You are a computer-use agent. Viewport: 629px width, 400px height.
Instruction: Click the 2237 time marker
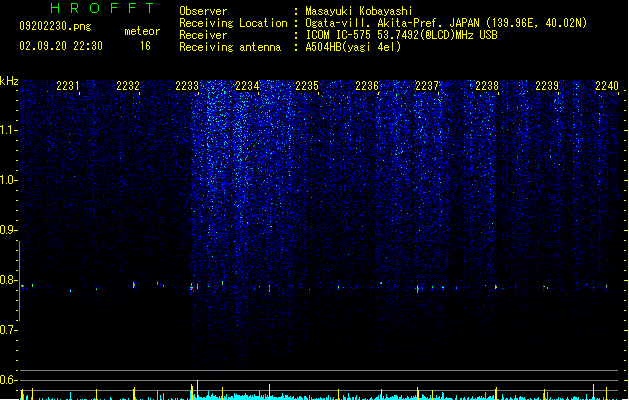[426, 85]
